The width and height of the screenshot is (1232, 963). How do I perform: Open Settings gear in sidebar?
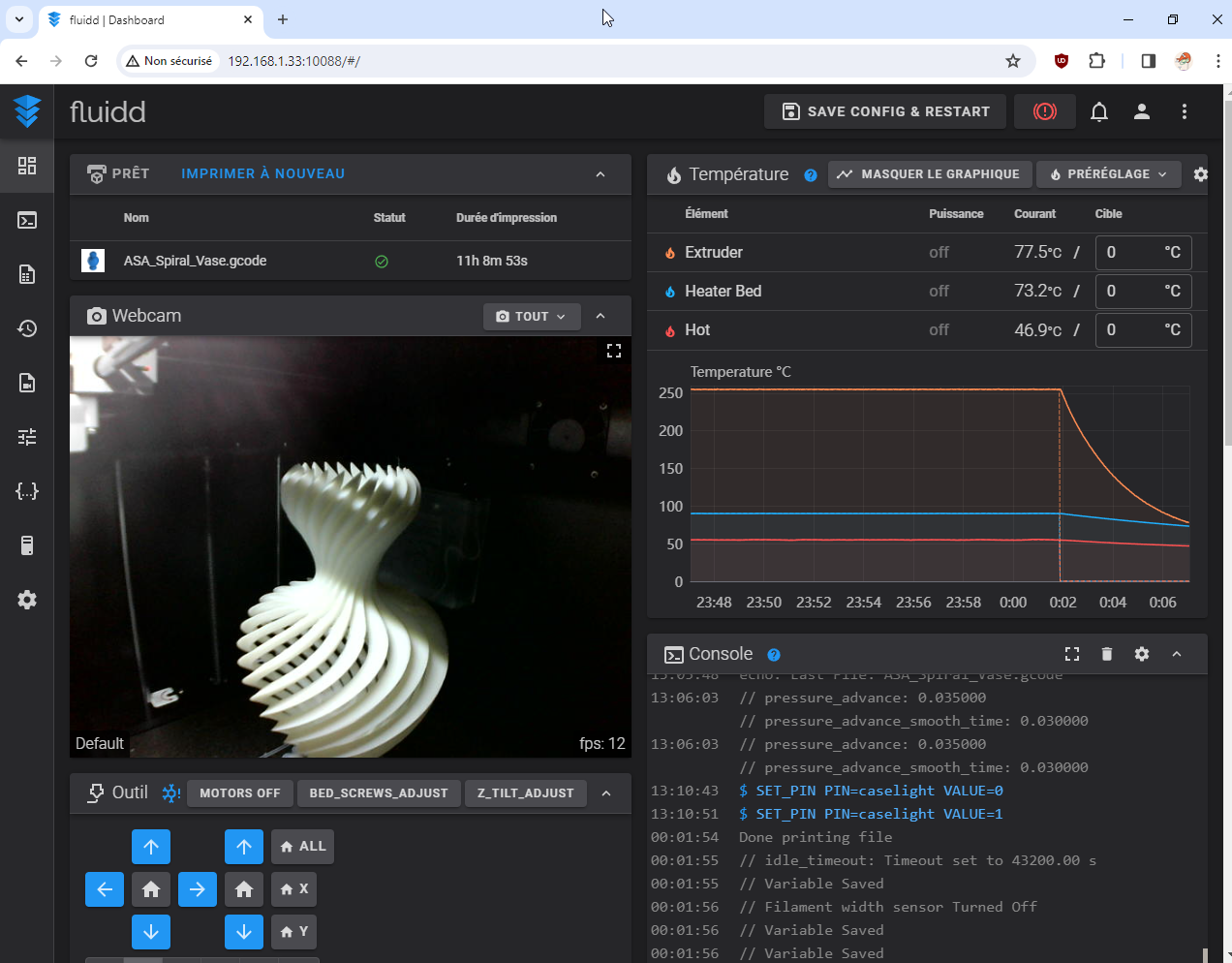click(x=27, y=600)
